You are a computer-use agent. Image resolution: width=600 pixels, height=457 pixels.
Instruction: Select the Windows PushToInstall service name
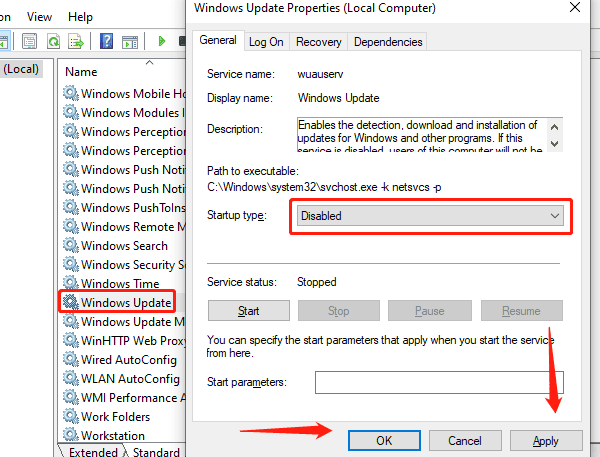click(133, 207)
